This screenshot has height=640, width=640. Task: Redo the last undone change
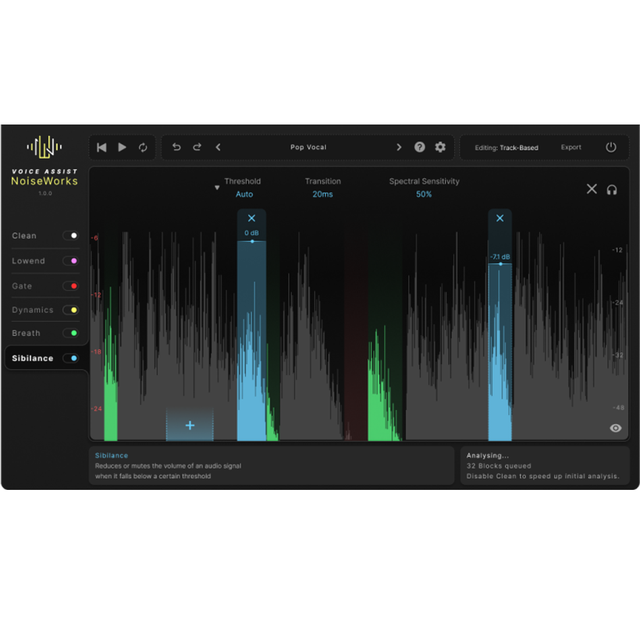197,147
